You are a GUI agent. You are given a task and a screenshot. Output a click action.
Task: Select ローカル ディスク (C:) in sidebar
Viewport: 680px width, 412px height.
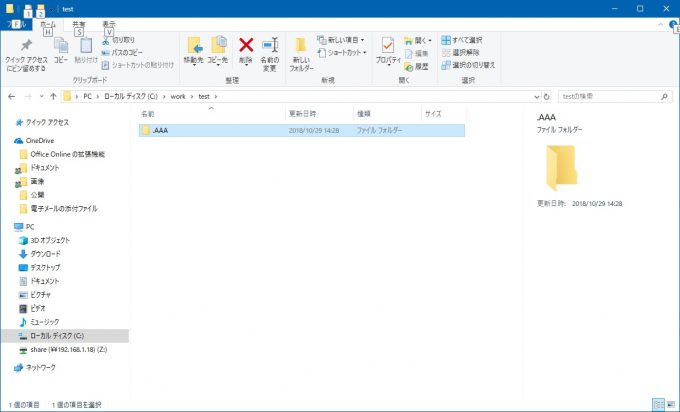point(65,336)
